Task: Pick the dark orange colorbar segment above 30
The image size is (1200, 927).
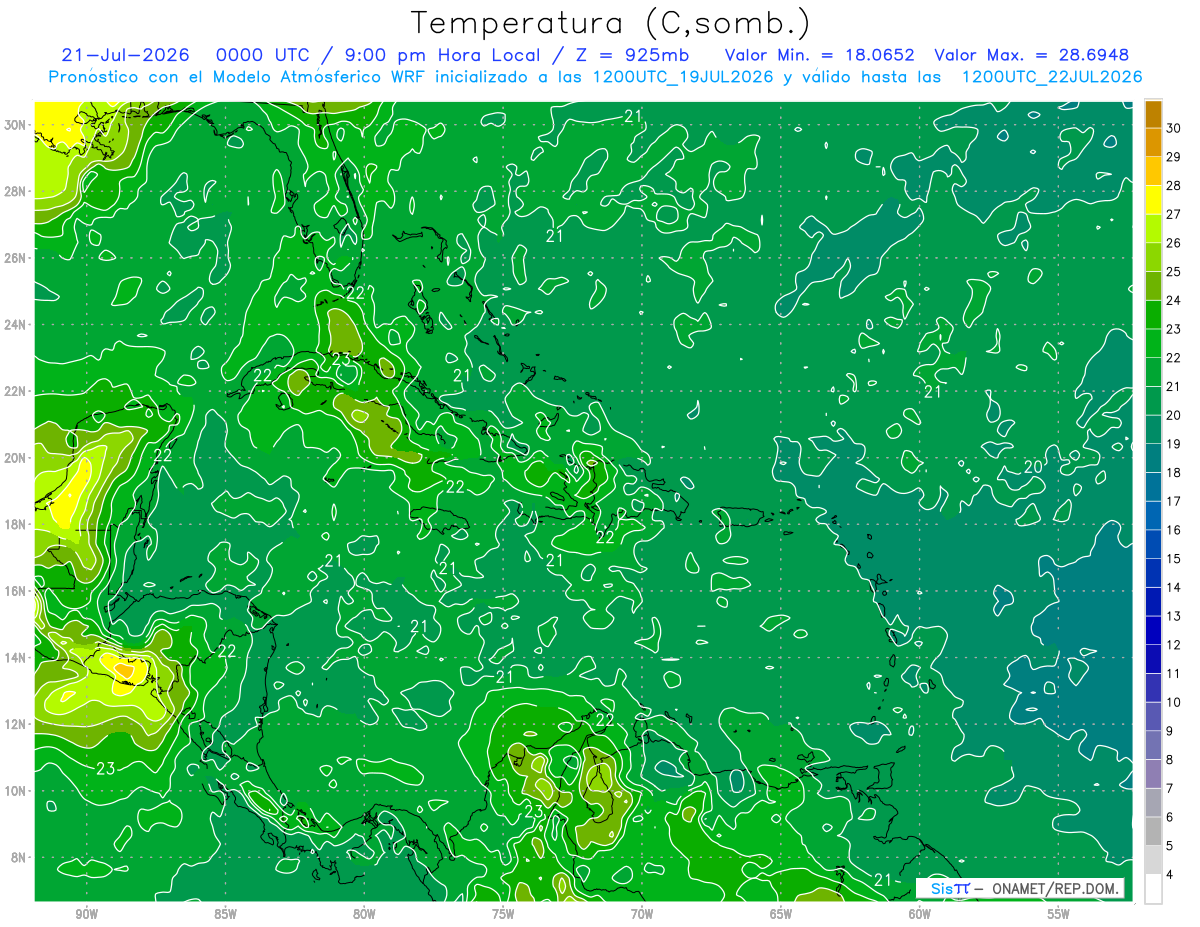Action: tap(1153, 114)
